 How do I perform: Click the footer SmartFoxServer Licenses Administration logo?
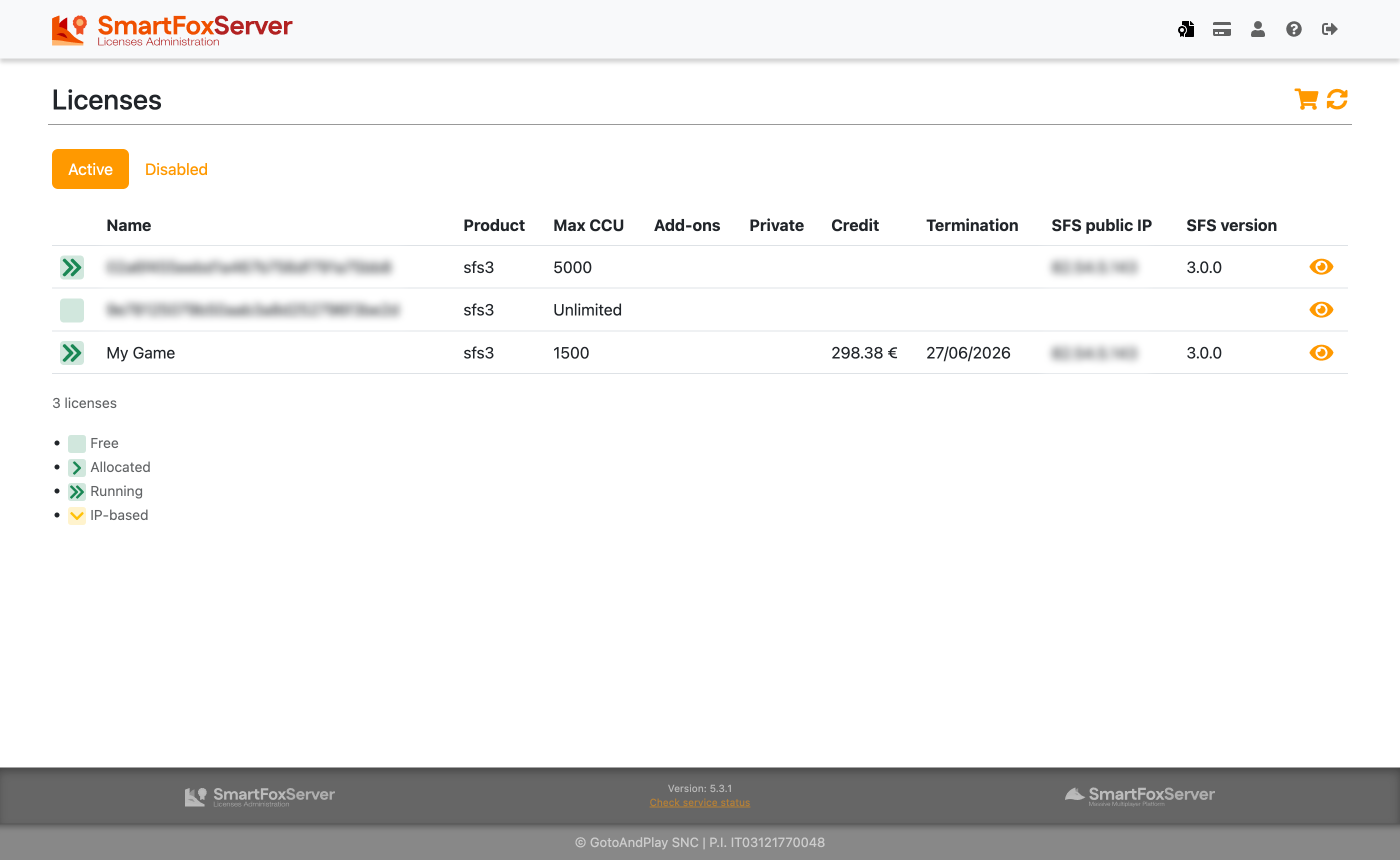[260, 796]
